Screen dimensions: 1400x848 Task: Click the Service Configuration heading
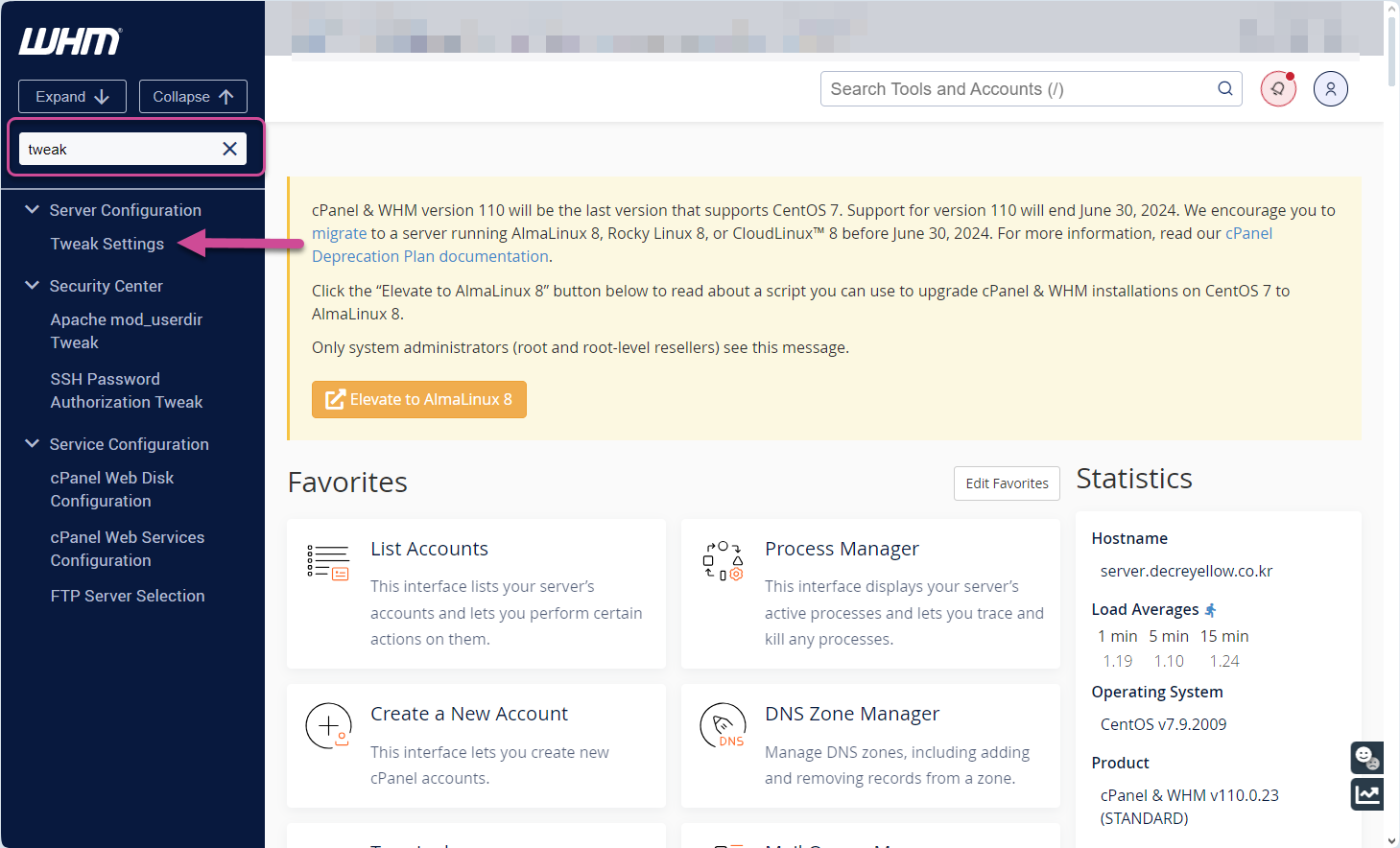click(x=130, y=444)
